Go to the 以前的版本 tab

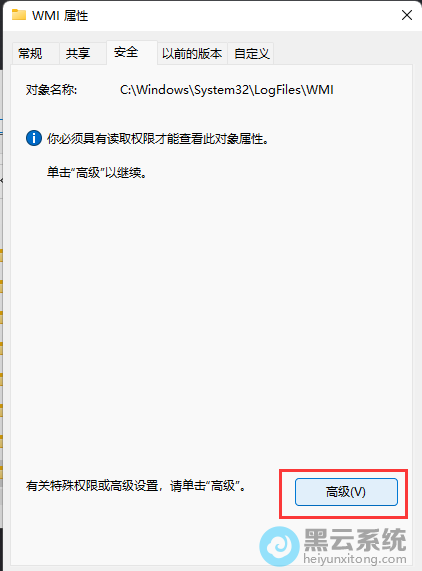192,54
